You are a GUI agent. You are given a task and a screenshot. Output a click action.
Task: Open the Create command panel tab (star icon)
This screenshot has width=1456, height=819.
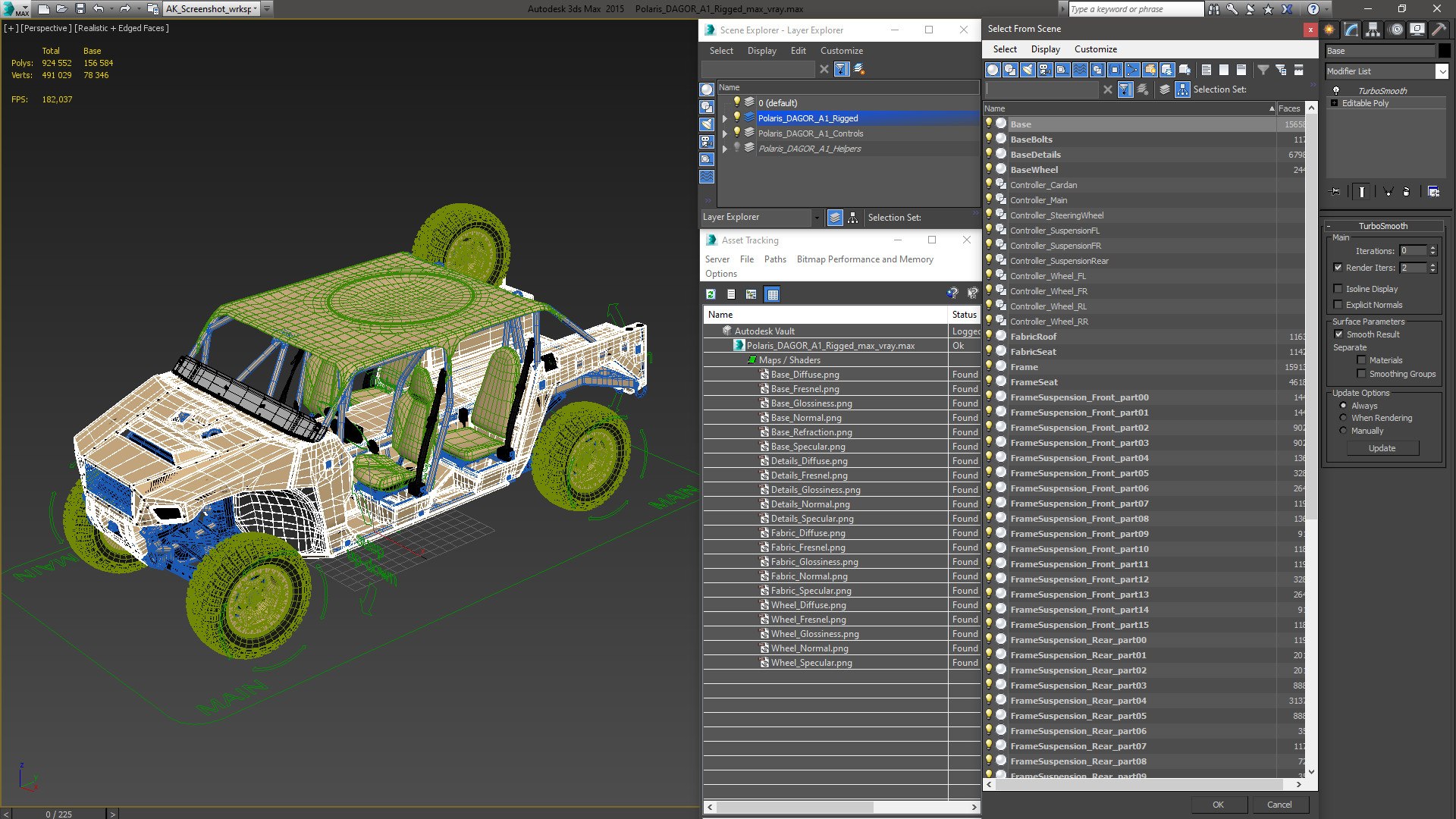coord(1329,30)
